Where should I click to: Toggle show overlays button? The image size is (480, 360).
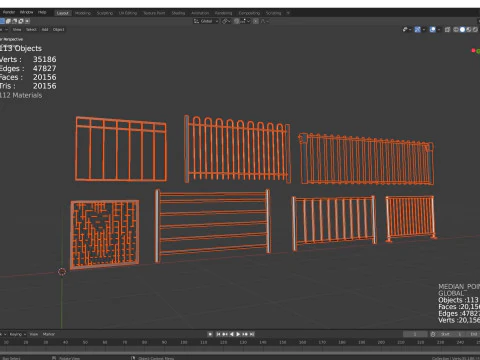coord(432,30)
